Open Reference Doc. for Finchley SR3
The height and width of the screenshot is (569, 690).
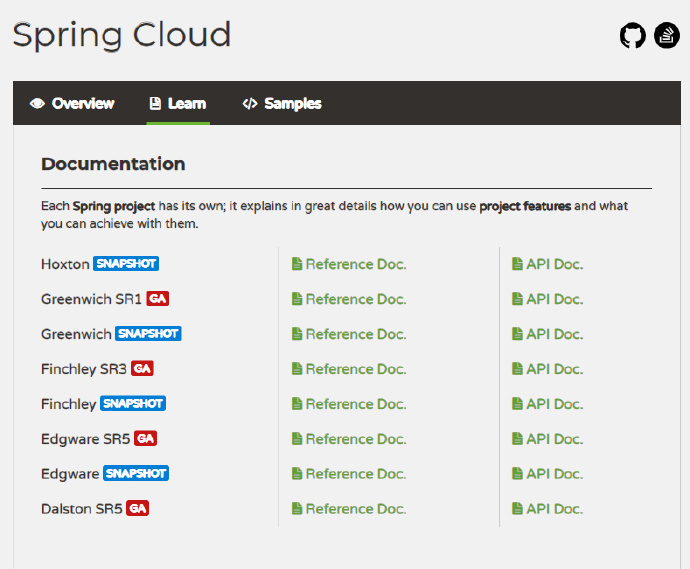(x=349, y=369)
